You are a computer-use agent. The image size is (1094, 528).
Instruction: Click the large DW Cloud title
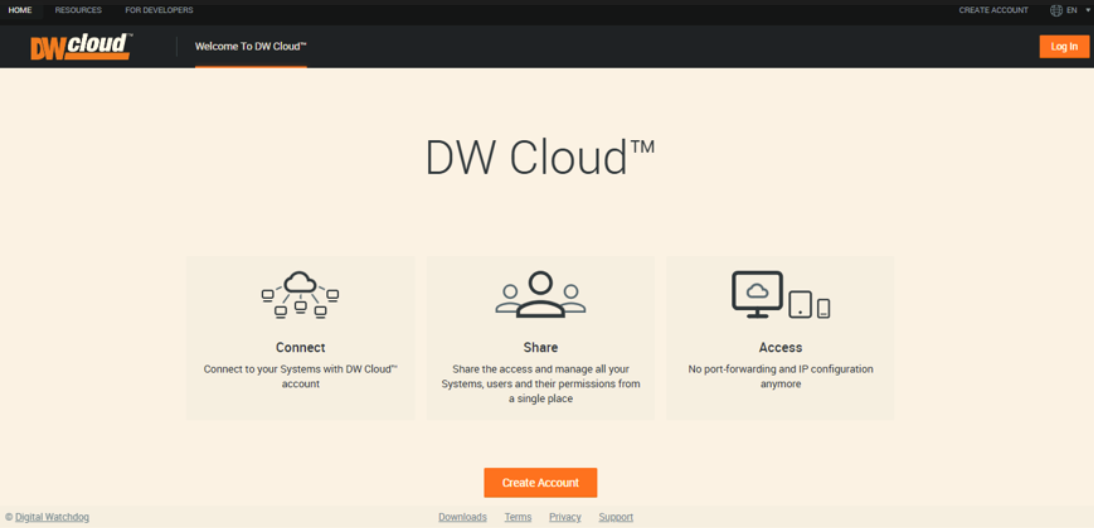(541, 157)
